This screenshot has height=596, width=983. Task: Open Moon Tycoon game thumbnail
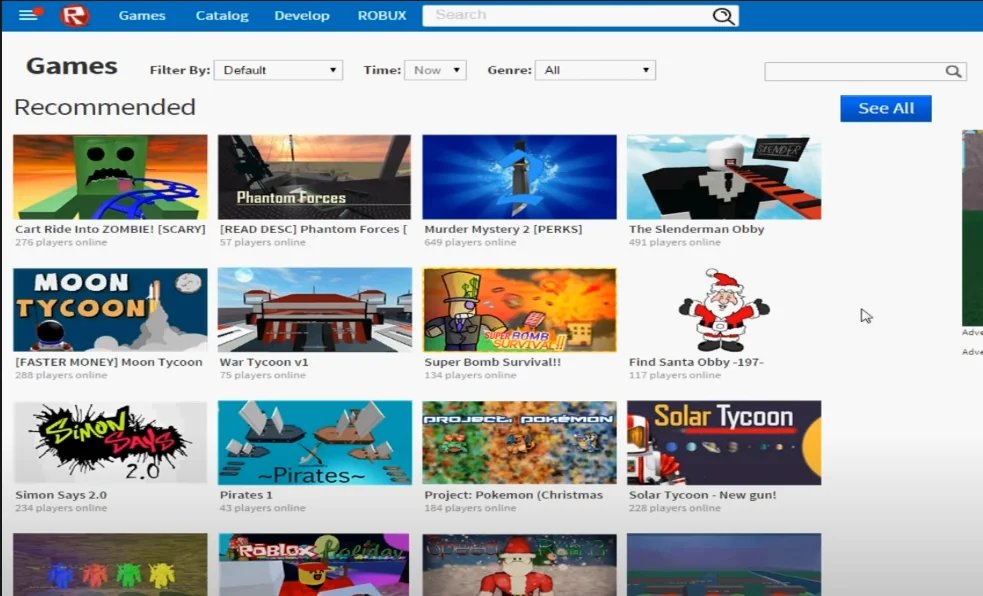click(110, 310)
